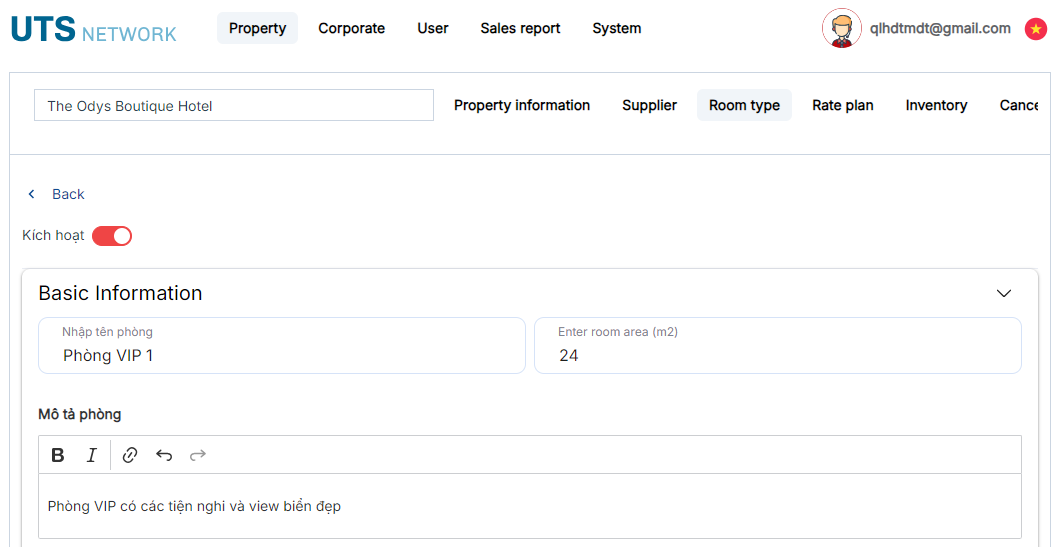
Task: Go to the UTS Network logo home
Action: pyautogui.click(x=94, y=29)
